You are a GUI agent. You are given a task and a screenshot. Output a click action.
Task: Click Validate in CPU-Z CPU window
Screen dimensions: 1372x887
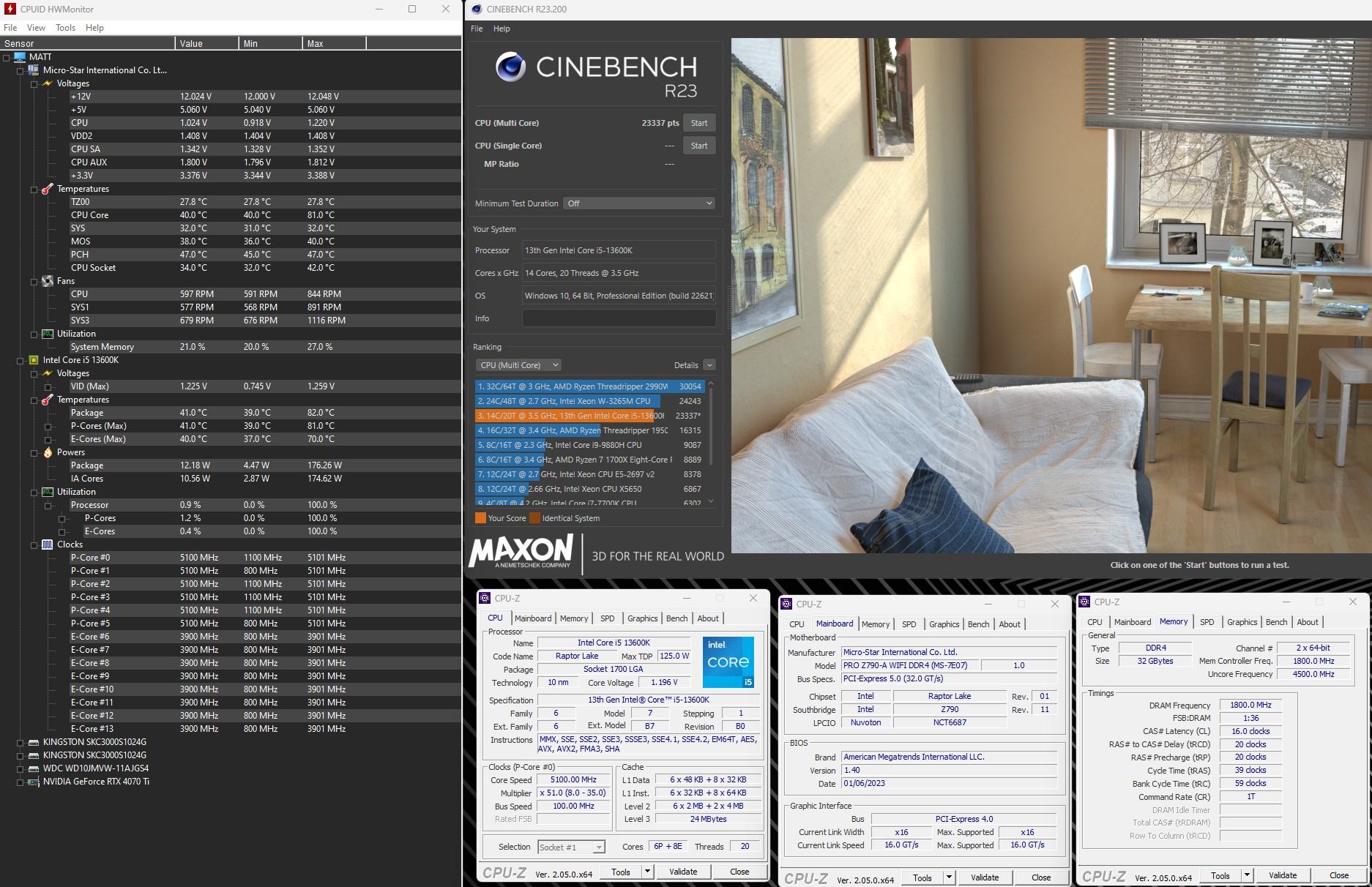[683, 872]
